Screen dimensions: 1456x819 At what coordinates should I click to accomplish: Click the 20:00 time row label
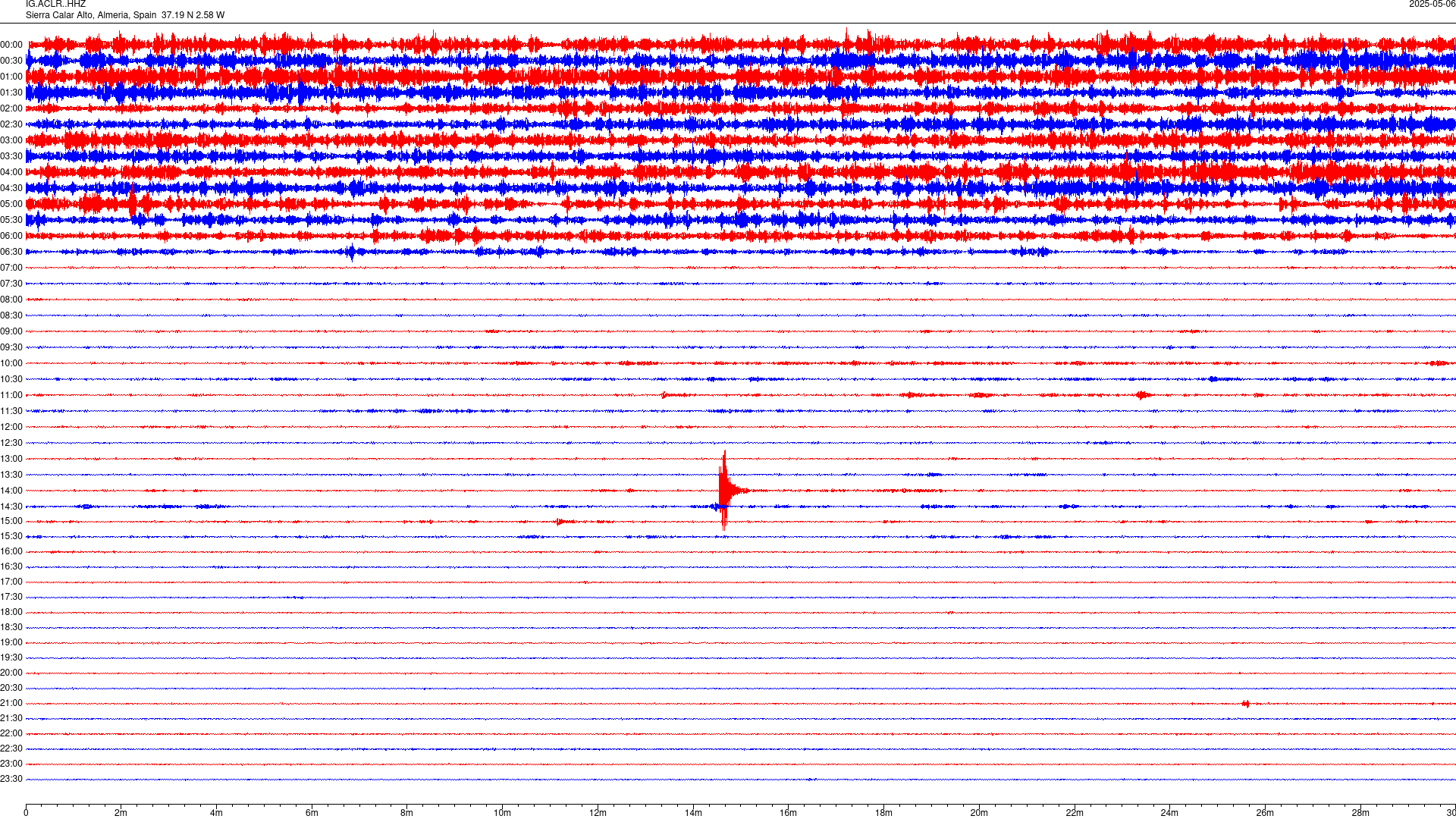(x=11, y=673)
